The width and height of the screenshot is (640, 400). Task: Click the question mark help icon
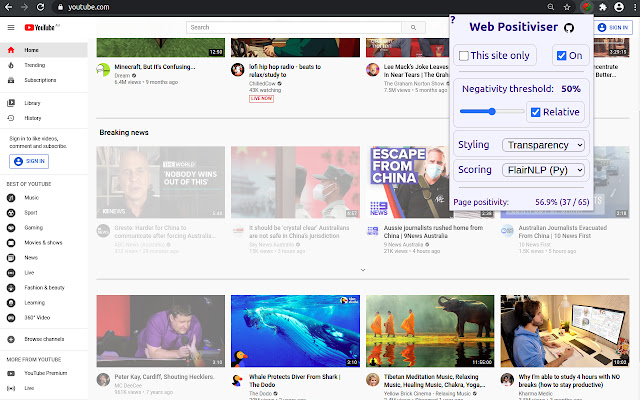pyautogui.click(x=453, y=19)
